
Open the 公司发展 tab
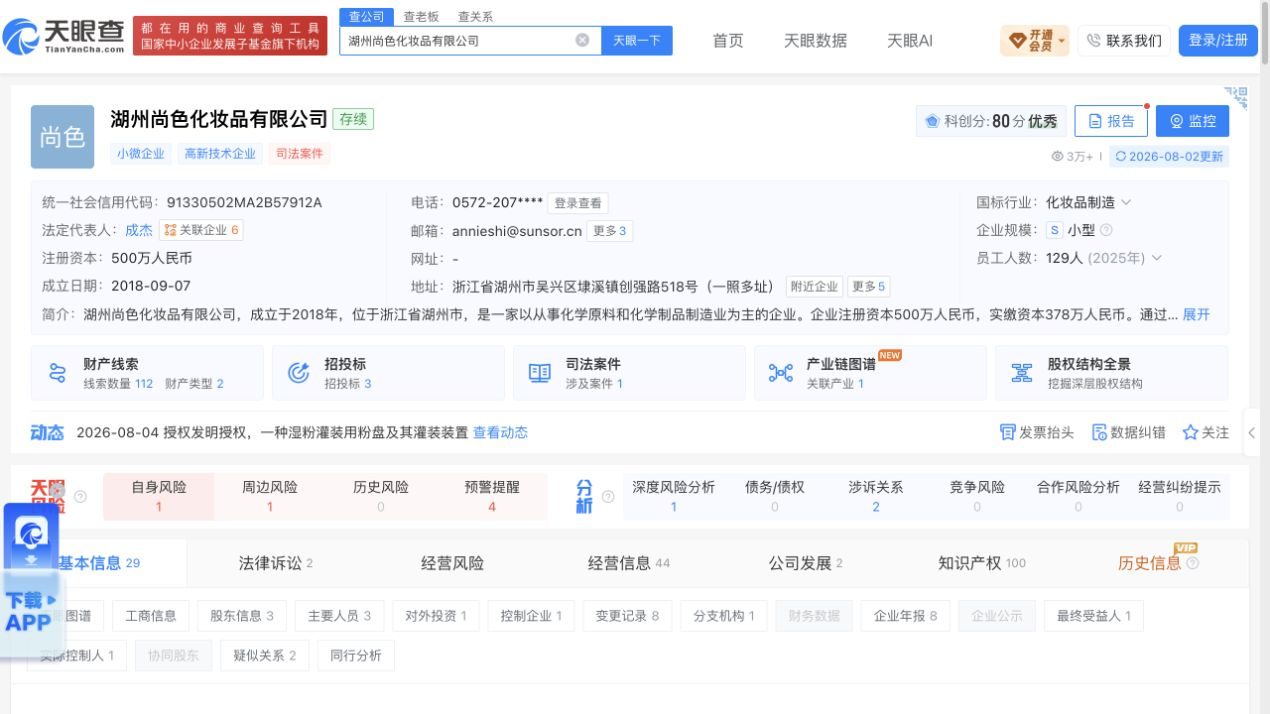pos(805,563)
